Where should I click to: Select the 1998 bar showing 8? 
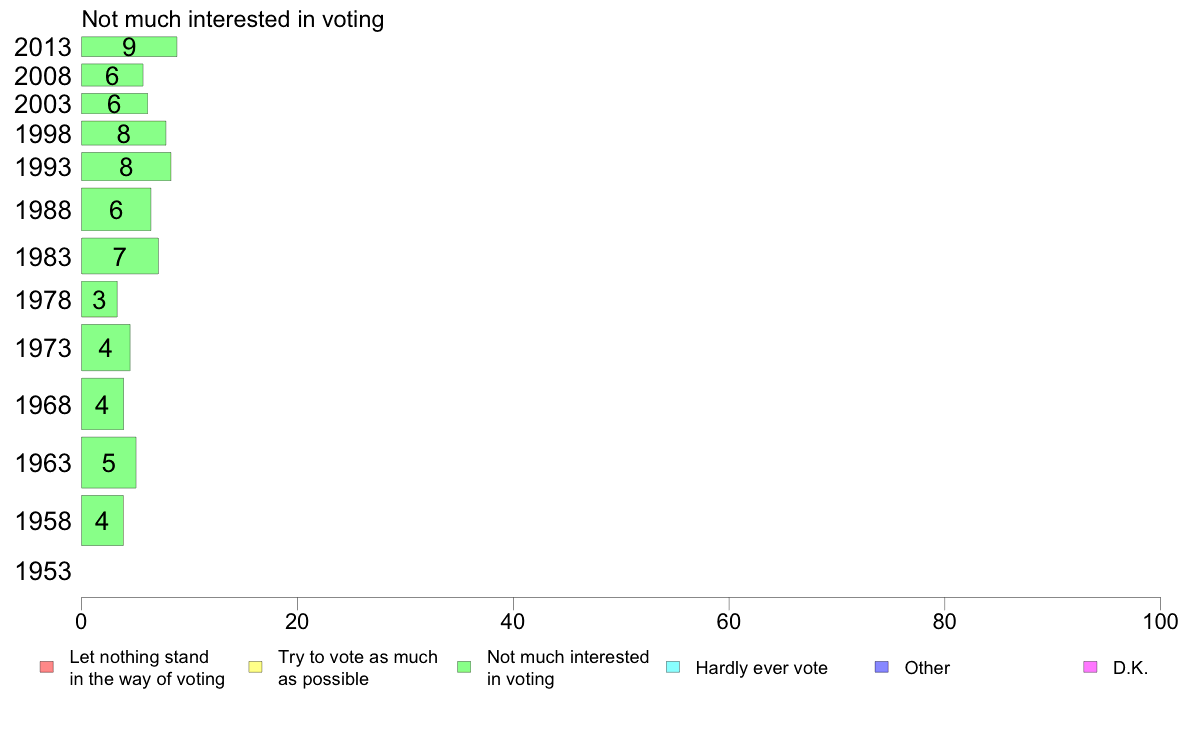click(123, 133)
